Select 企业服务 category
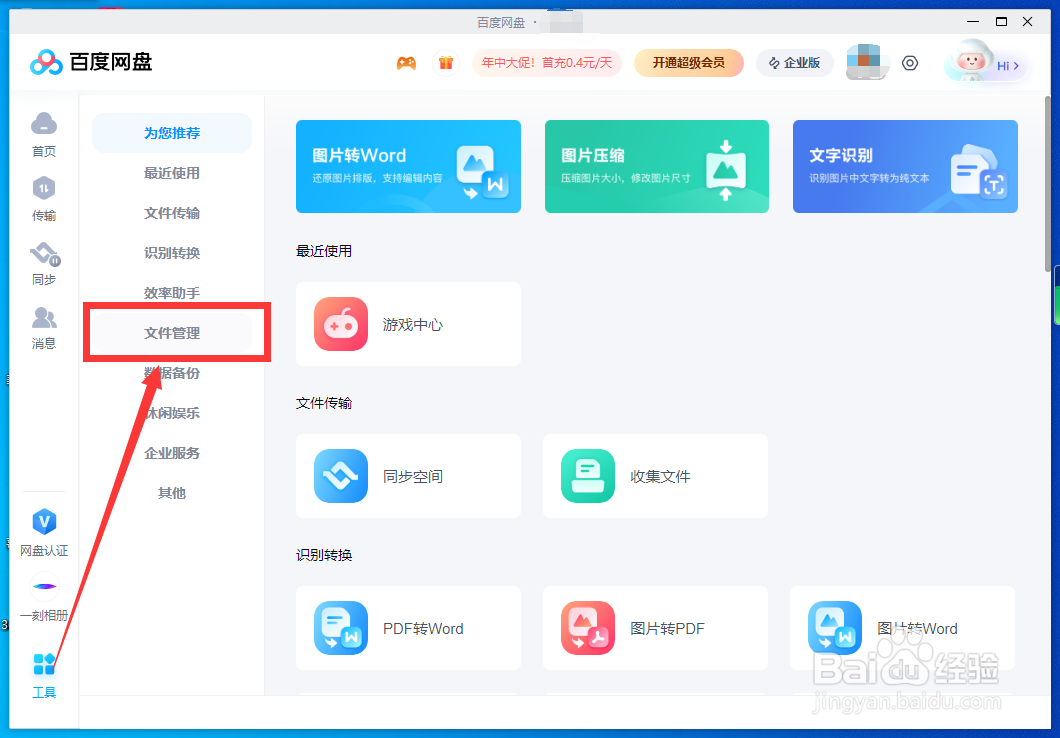 (x=172, y=453)
